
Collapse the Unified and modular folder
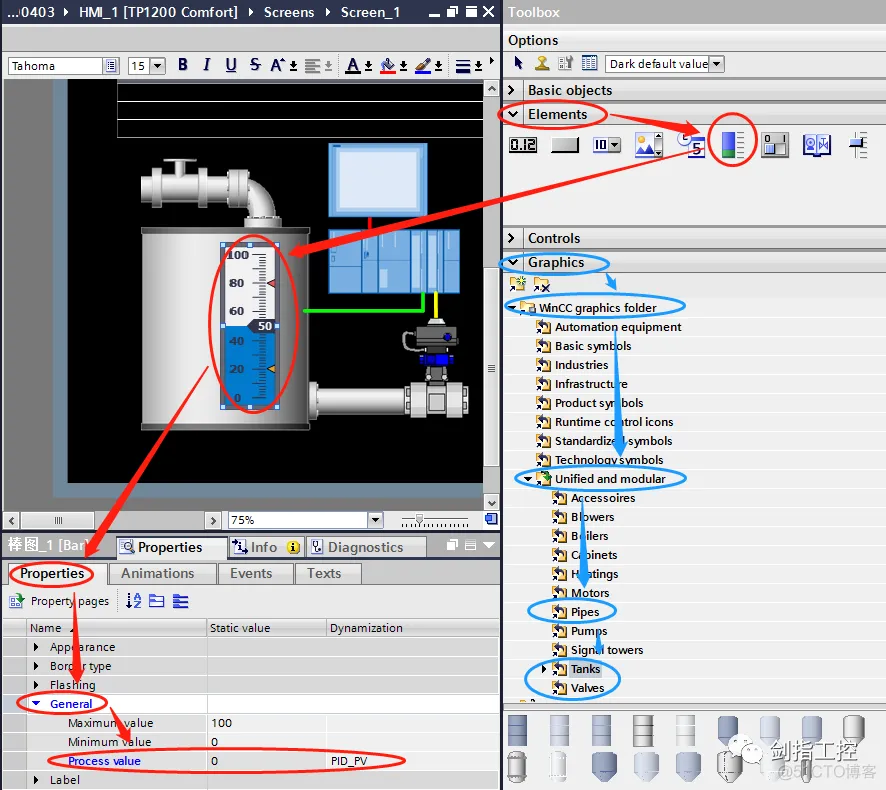528,479
